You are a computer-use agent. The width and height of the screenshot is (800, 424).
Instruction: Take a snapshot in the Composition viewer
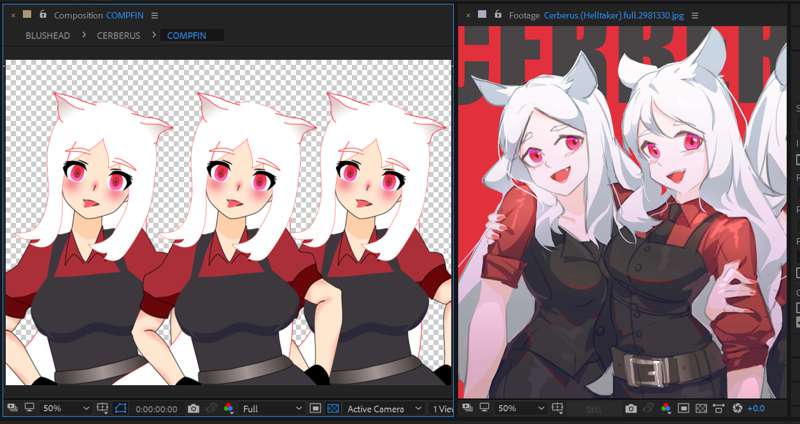[193, 409]
